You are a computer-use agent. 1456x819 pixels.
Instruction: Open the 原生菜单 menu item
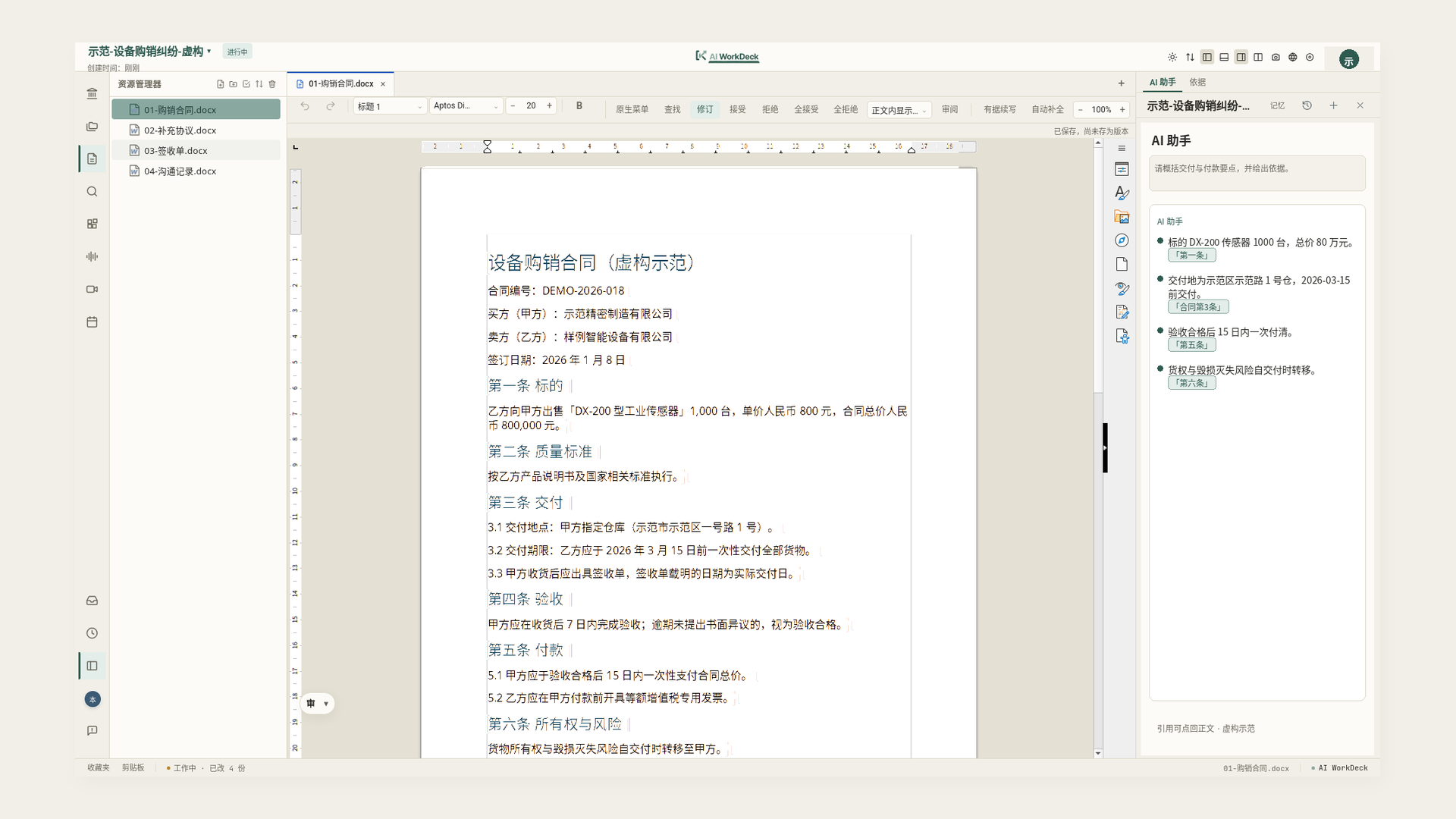pyautogui.click(x=632, y=109)
